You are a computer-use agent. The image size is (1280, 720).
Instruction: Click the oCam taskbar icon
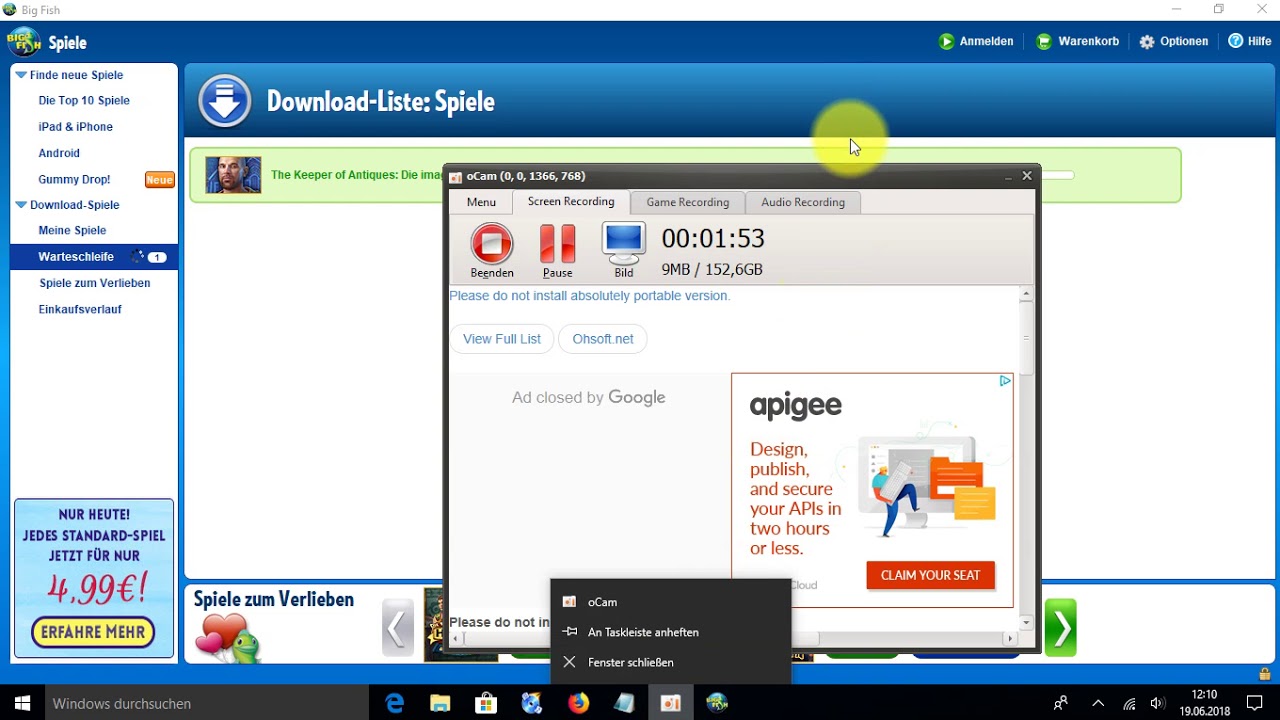(671, 704)
